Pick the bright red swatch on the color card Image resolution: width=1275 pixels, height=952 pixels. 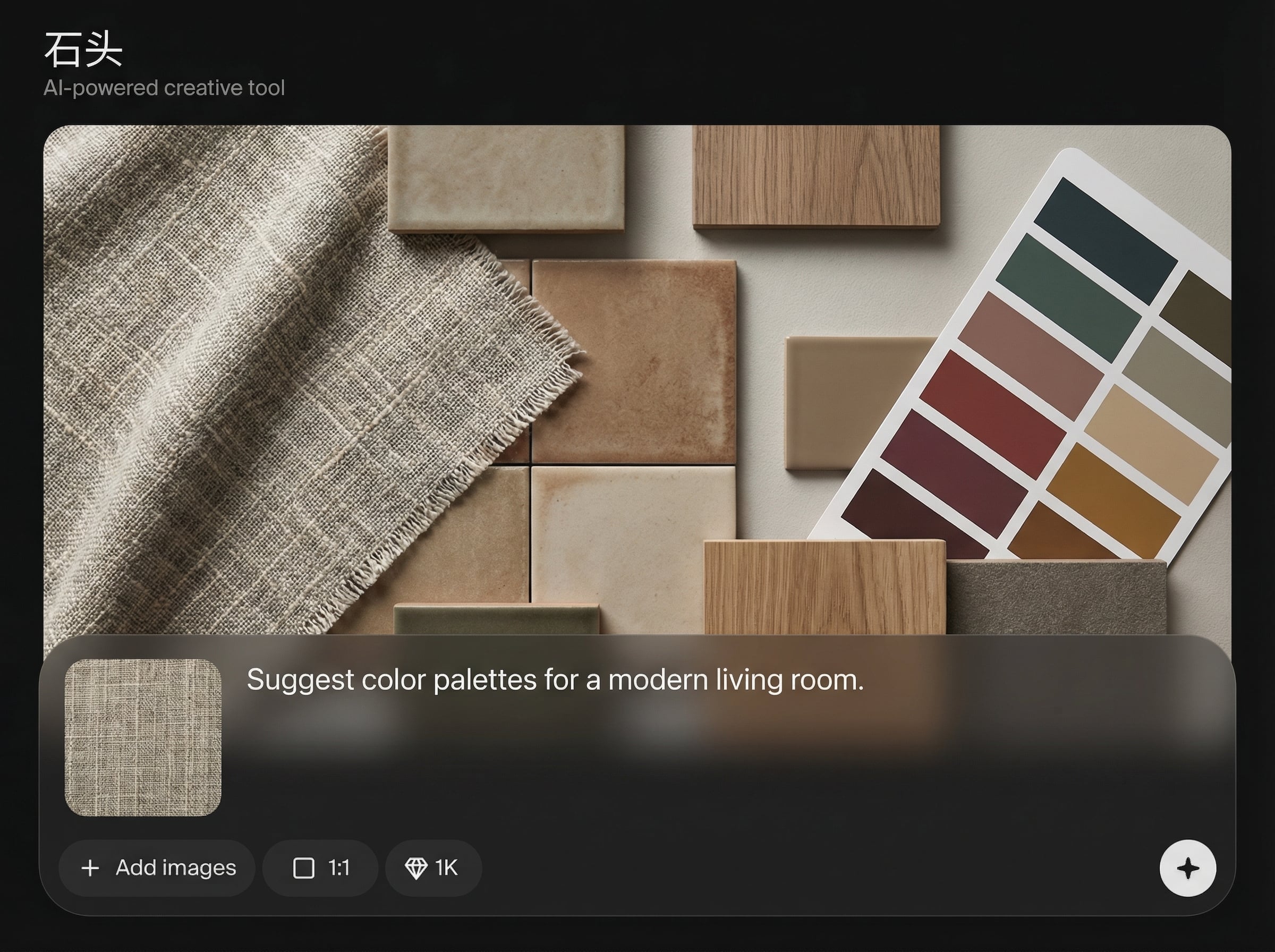(992, 414)
